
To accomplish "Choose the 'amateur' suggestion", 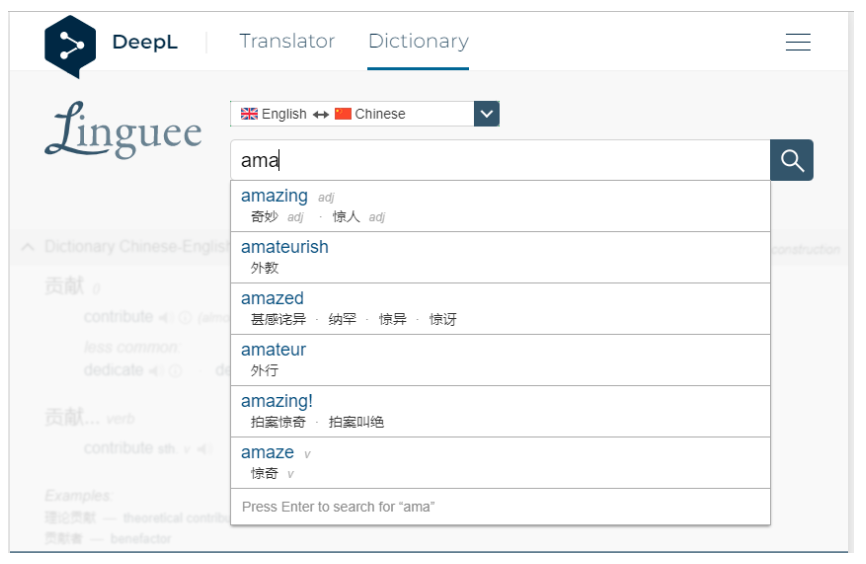I will coord(500,361).
